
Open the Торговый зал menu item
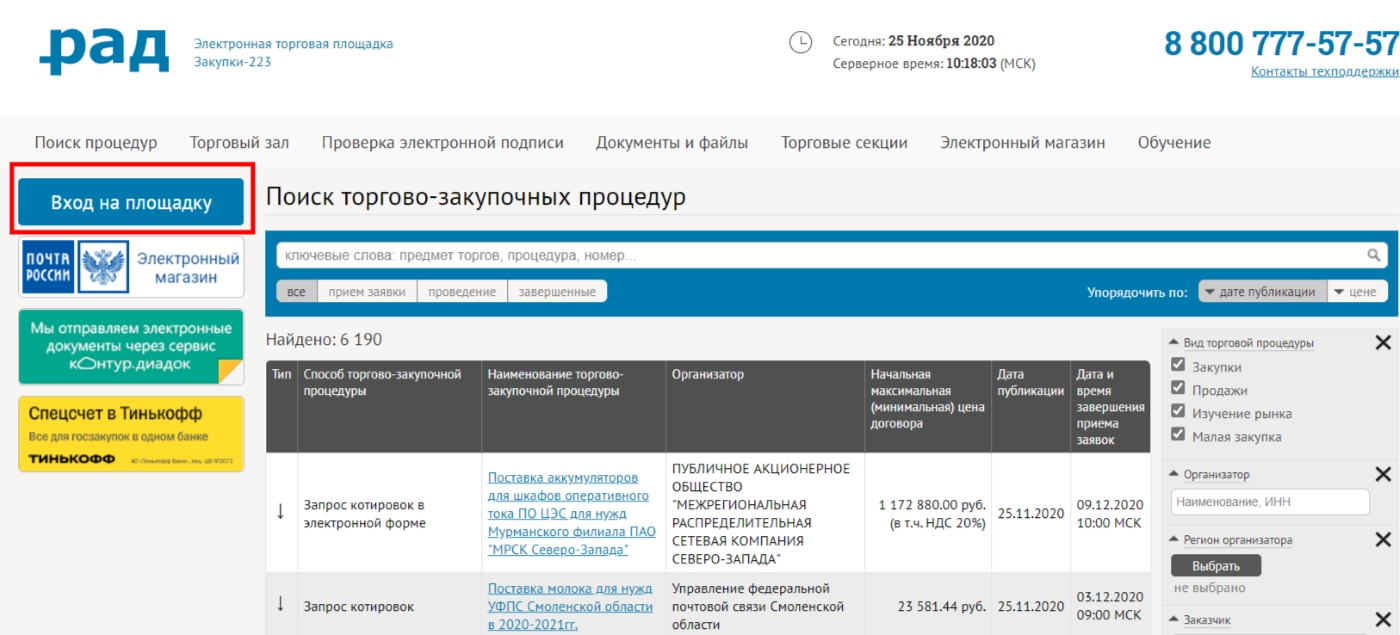[239, 143]
